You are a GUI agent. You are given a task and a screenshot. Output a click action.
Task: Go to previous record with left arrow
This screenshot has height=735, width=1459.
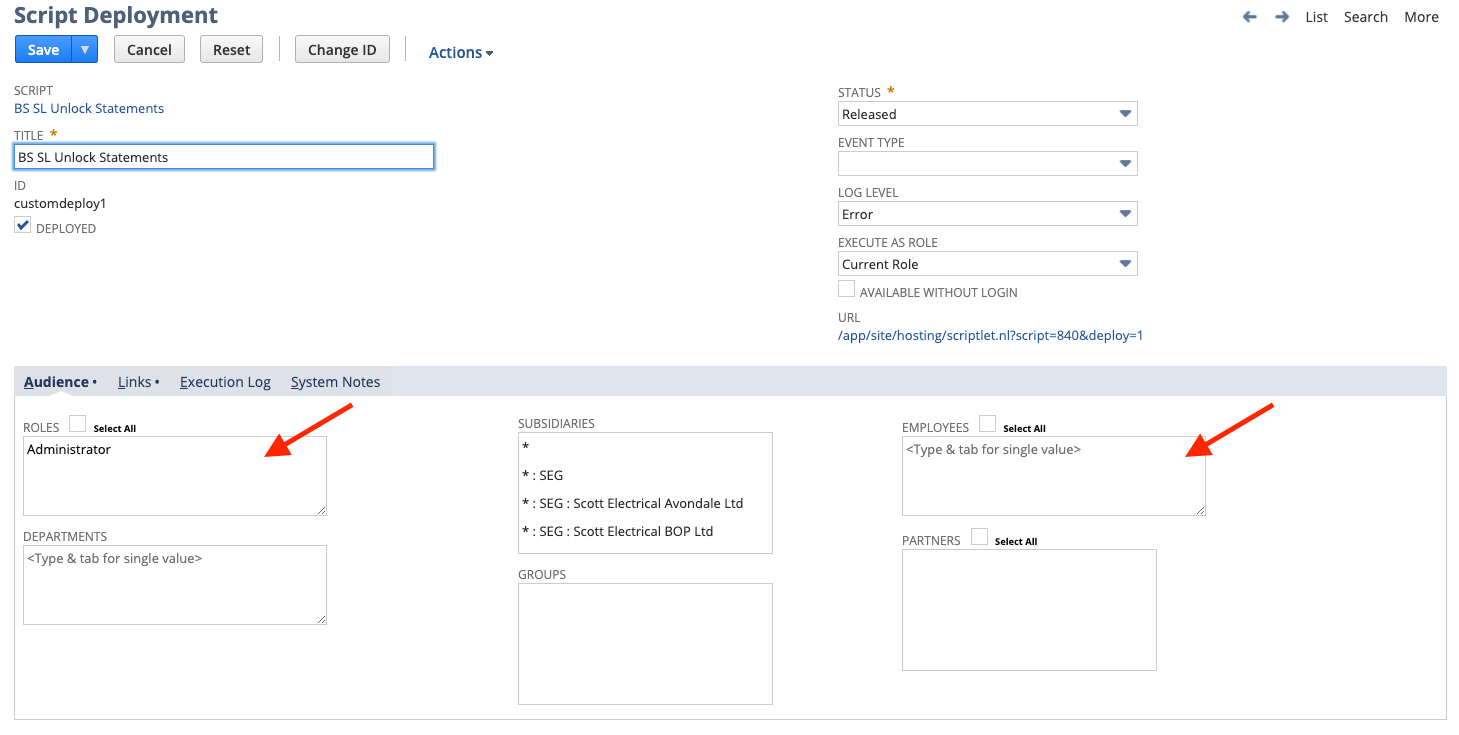[x=1249, y=17]
